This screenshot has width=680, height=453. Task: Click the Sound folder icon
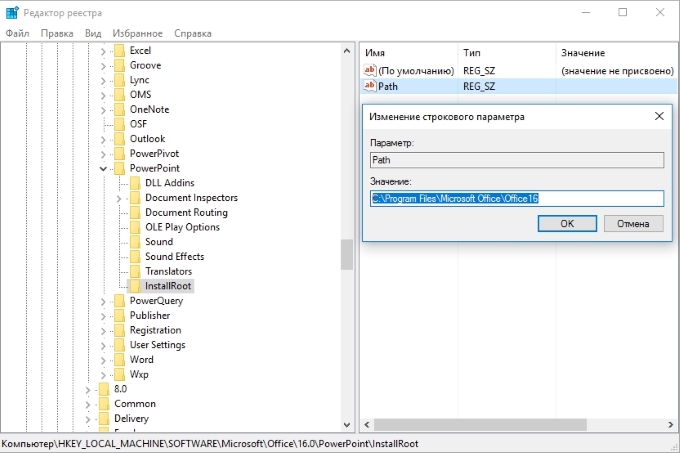(x=135, y=242)
